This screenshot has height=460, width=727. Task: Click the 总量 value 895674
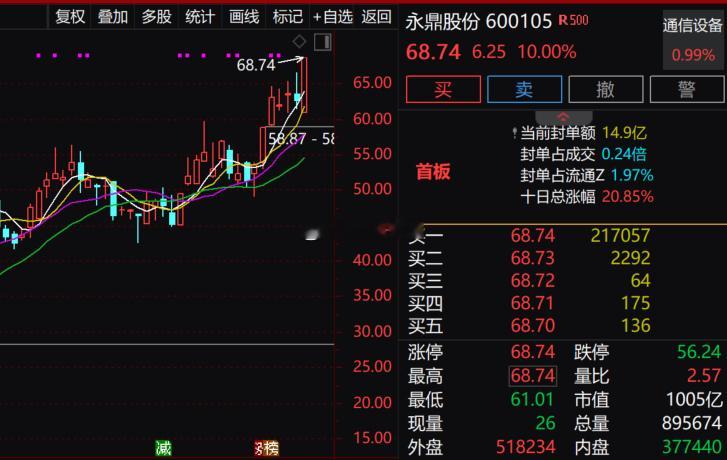[692, 423]
